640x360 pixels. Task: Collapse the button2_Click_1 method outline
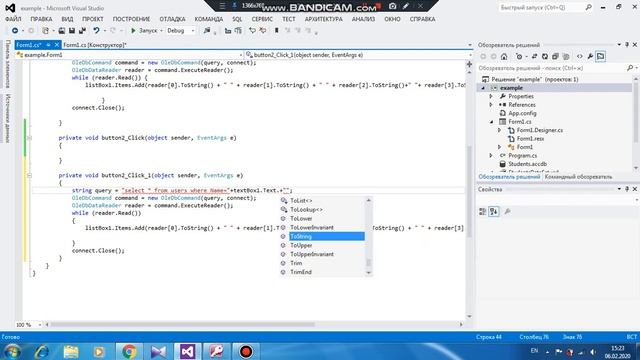point(29,176)
